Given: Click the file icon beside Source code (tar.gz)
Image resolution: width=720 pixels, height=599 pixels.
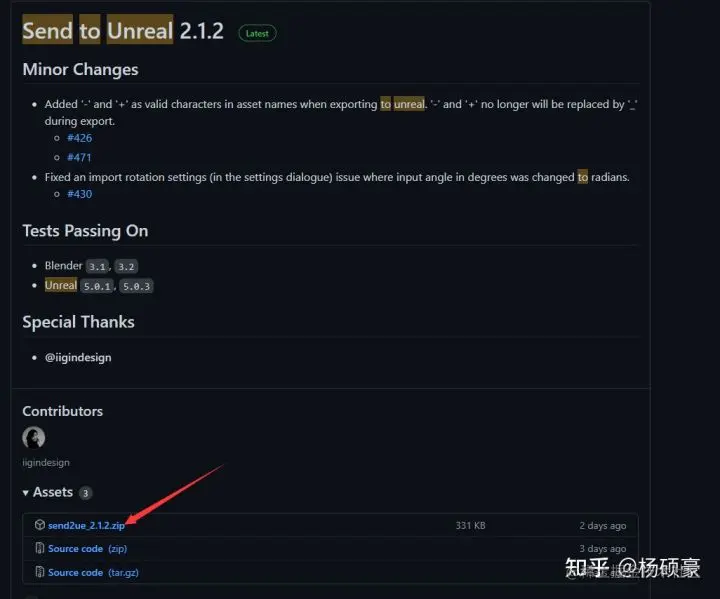Looking at the screenshot, I should tap(39, 572).
